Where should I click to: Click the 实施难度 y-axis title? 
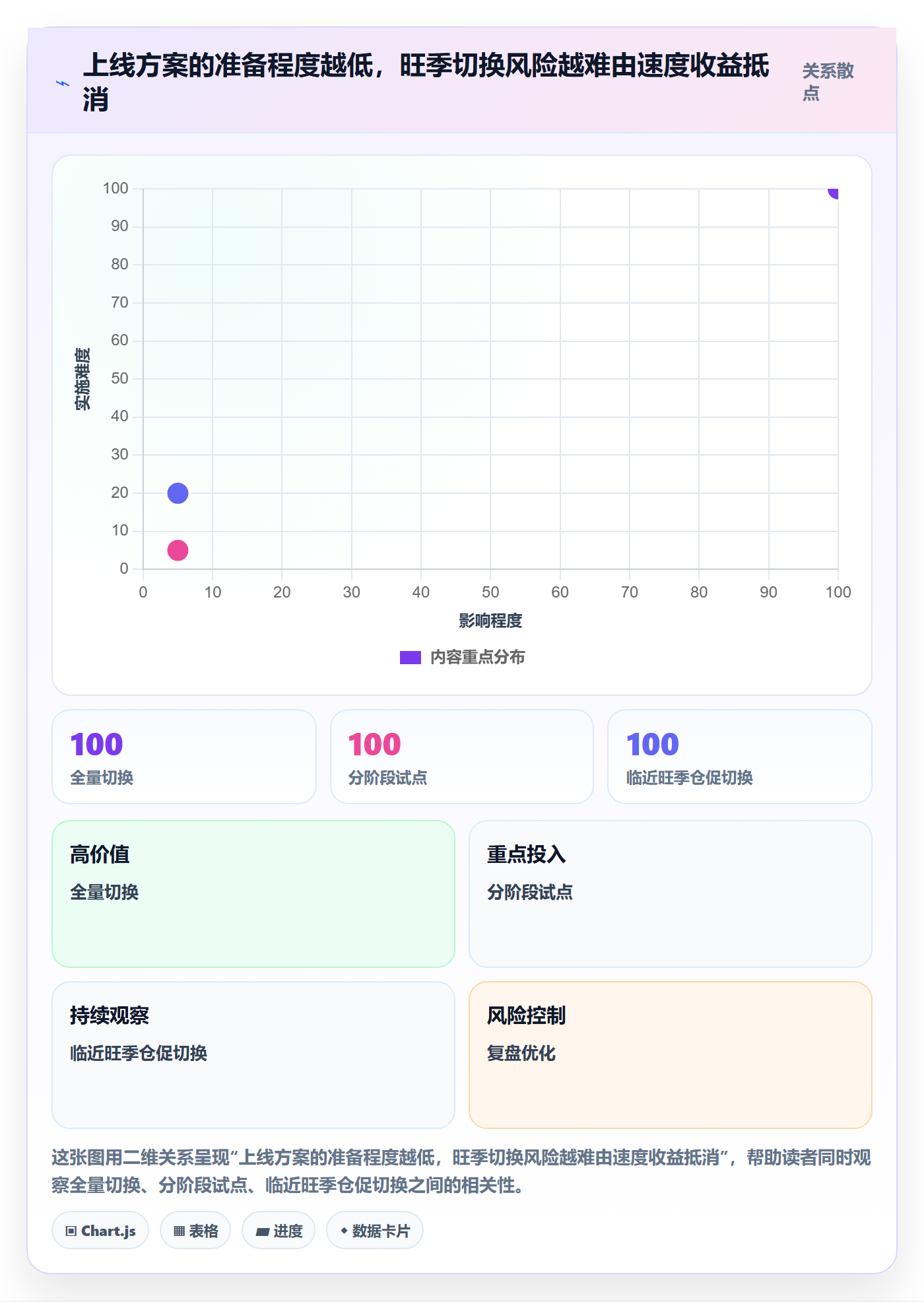(x=83, y=379)
